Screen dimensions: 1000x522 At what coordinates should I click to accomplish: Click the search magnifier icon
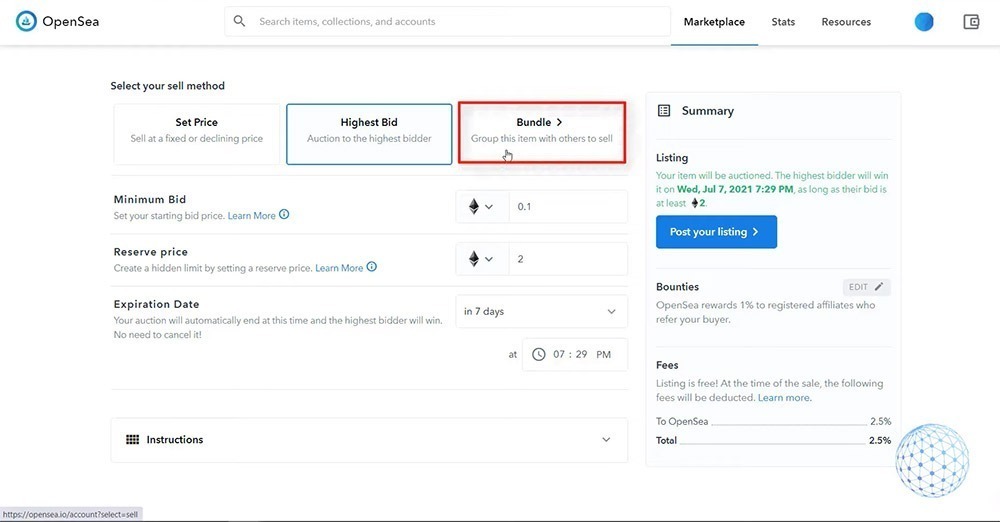coord(239,21)
